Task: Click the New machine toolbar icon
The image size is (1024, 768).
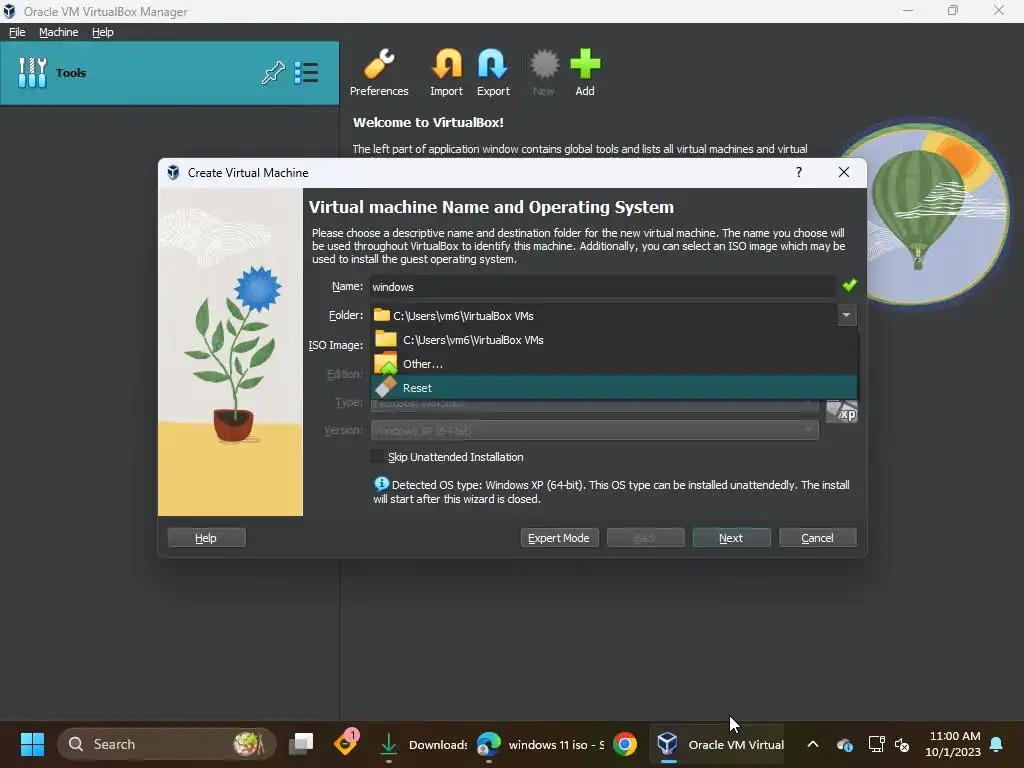Action: tap(543, 72)
